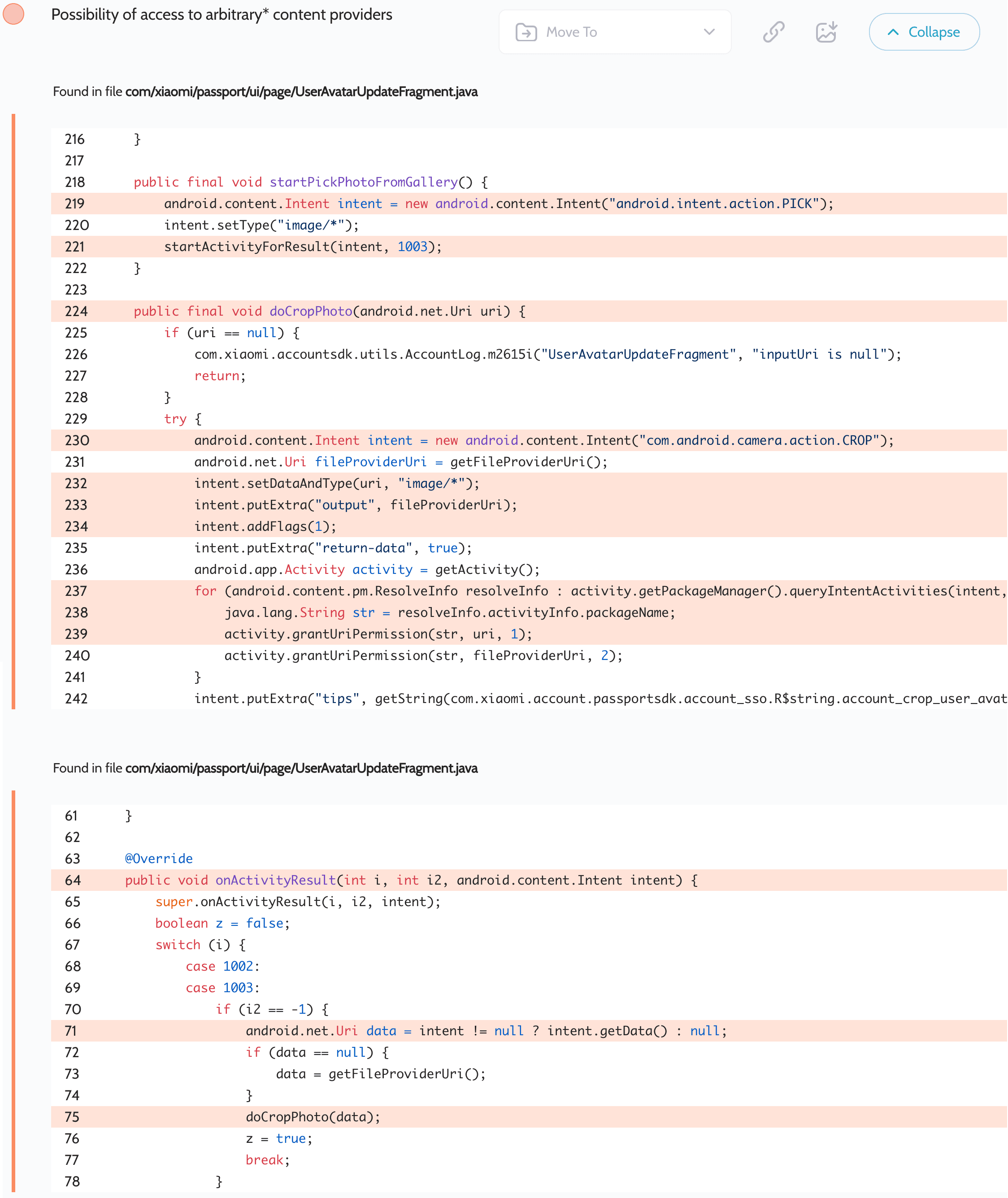The height and width of the screenshot is (1198, 1008).
Task: Click line number 233 in gutter
Action: (x=76, y=505)
